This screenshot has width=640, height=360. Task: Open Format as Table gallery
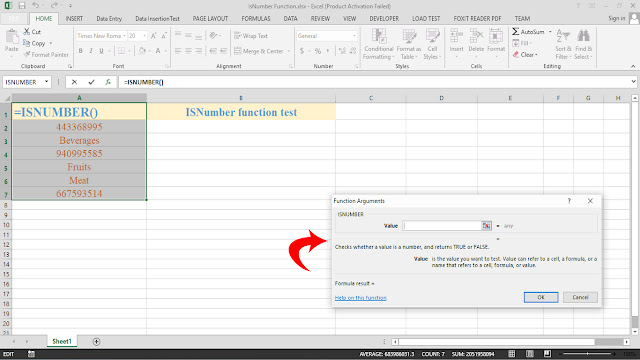click(409, 44)
